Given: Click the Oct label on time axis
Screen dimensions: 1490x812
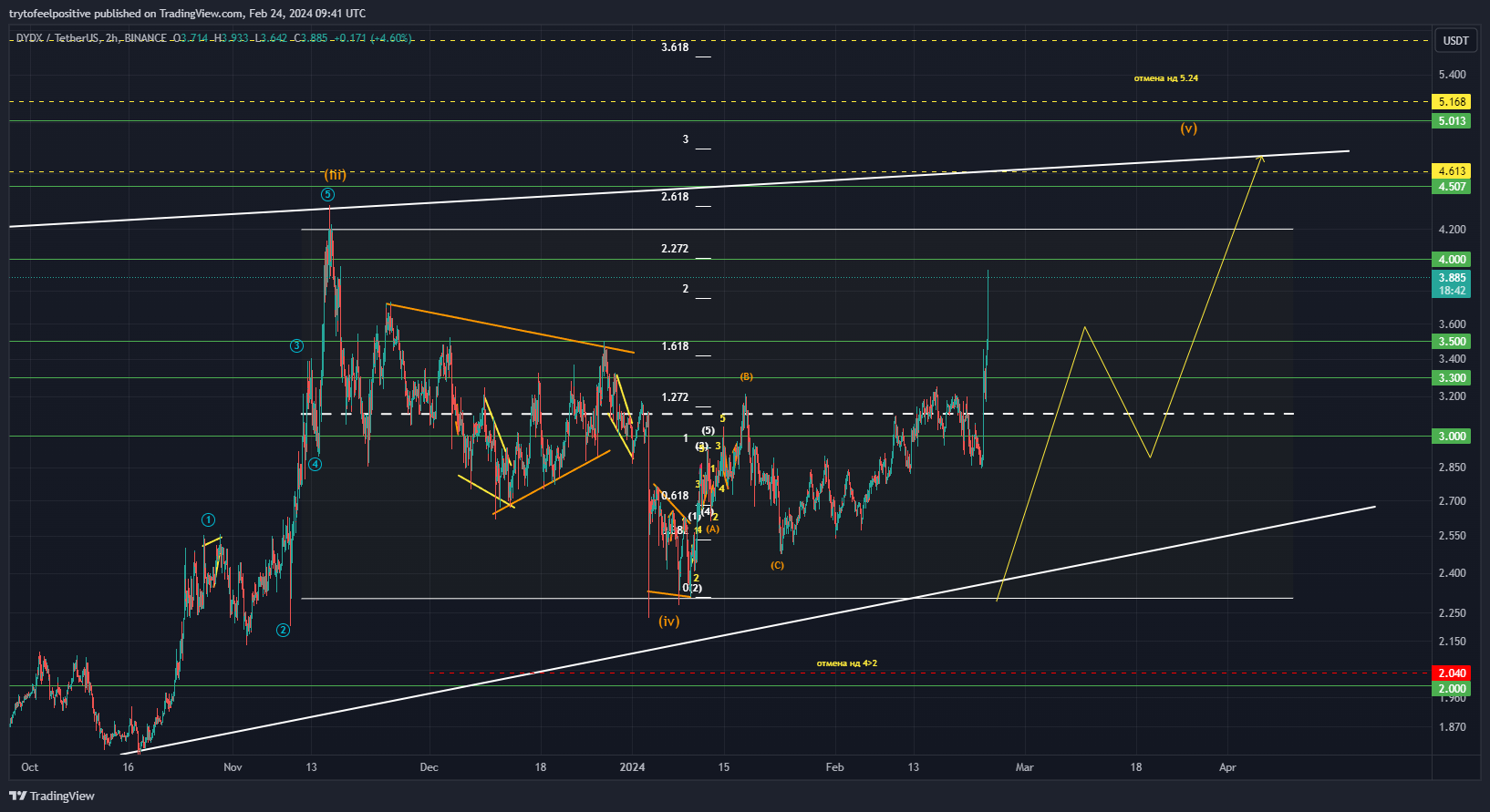Looking at the screenshot, I should point(29,767).
